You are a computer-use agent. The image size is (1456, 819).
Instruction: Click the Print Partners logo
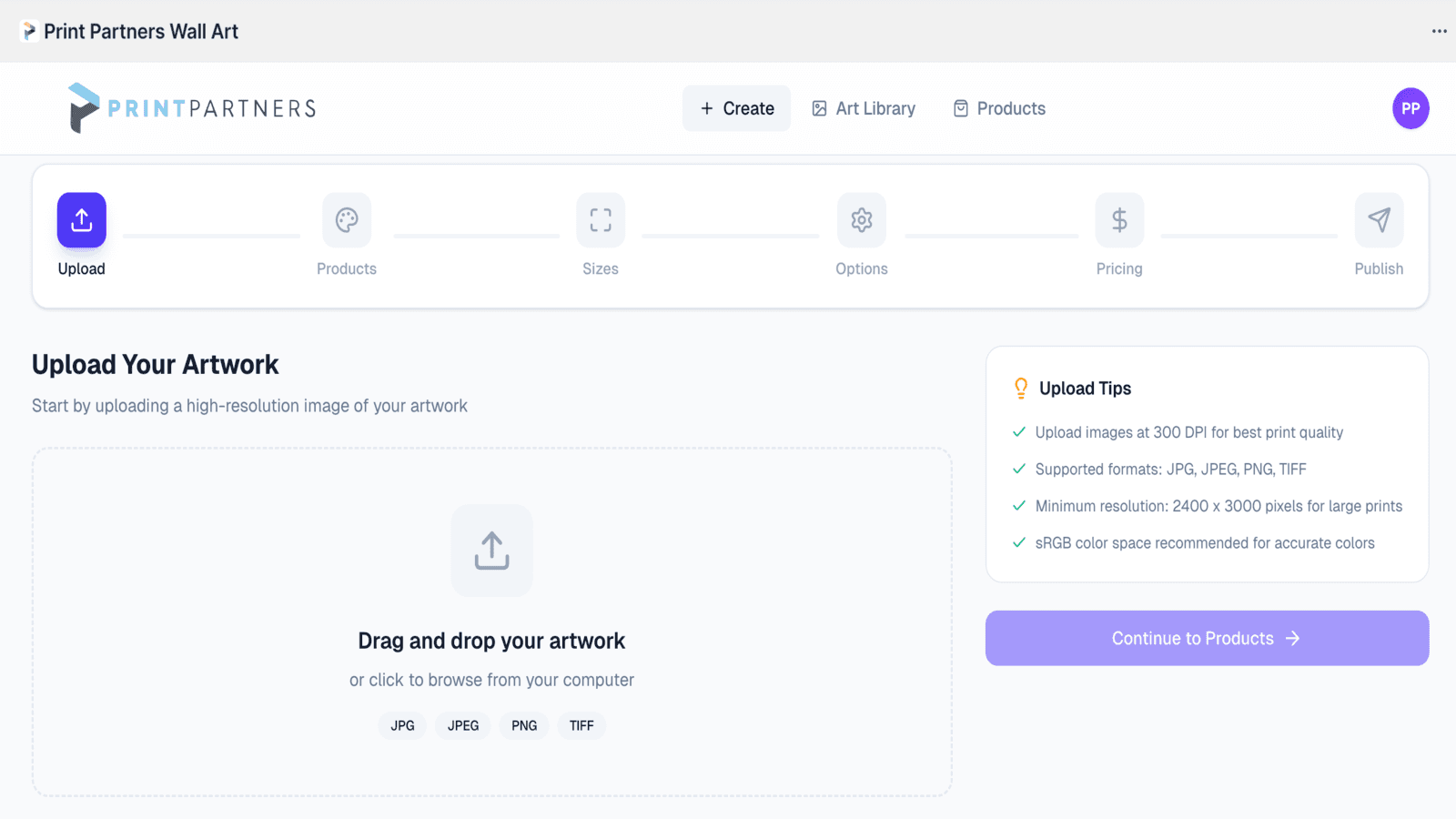(192, 108)
